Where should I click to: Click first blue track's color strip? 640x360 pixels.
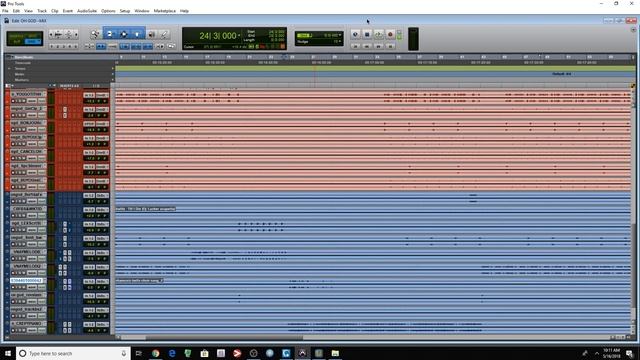(7, 198)
